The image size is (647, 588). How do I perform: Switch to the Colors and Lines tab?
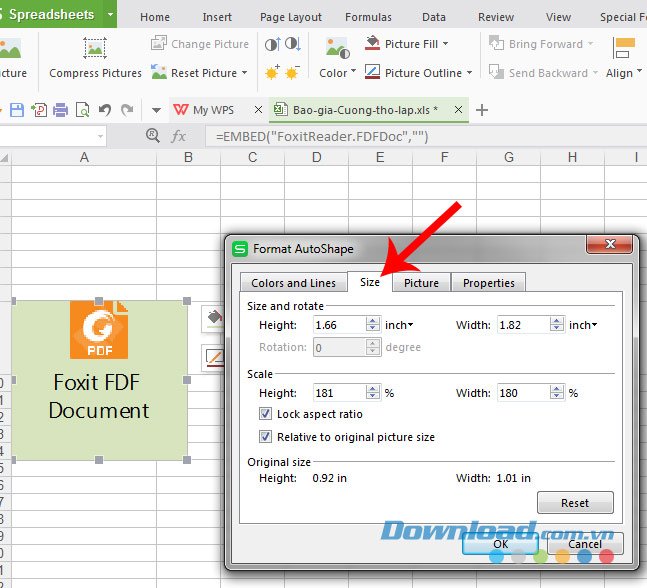293,283
